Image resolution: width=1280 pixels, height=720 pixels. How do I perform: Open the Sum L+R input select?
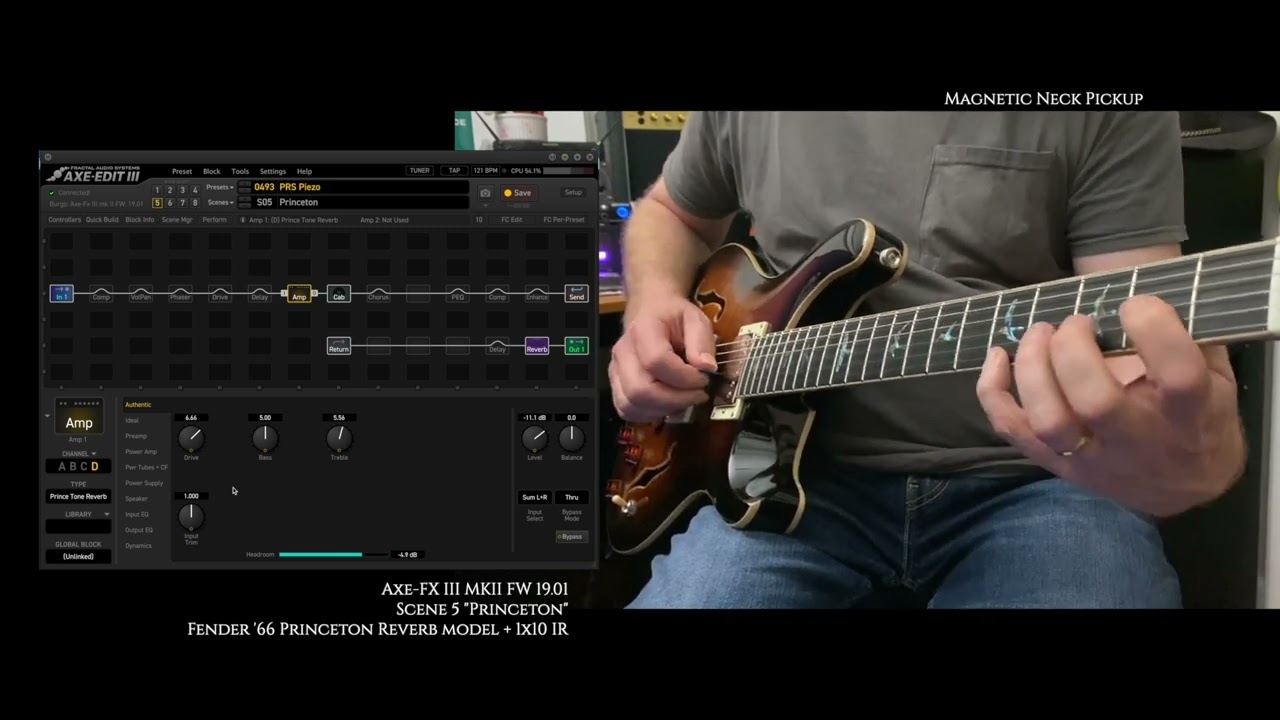[535, 497]
